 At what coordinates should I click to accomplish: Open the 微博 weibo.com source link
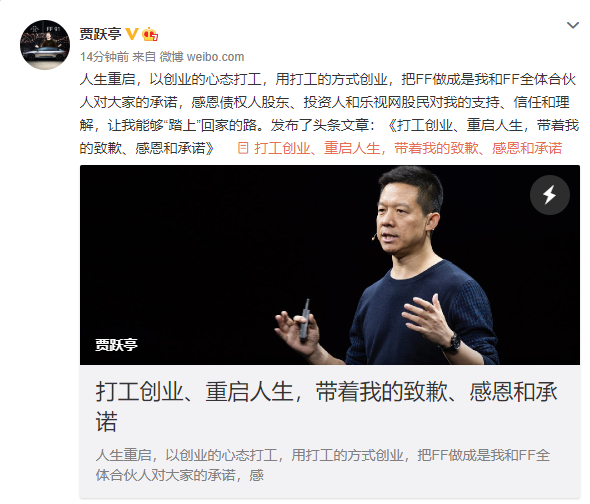pos(202,57)
